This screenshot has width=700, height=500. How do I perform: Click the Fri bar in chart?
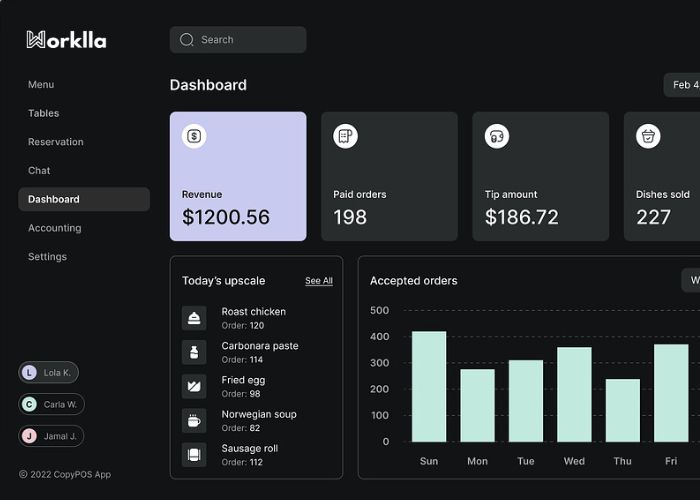click(671, 393)
